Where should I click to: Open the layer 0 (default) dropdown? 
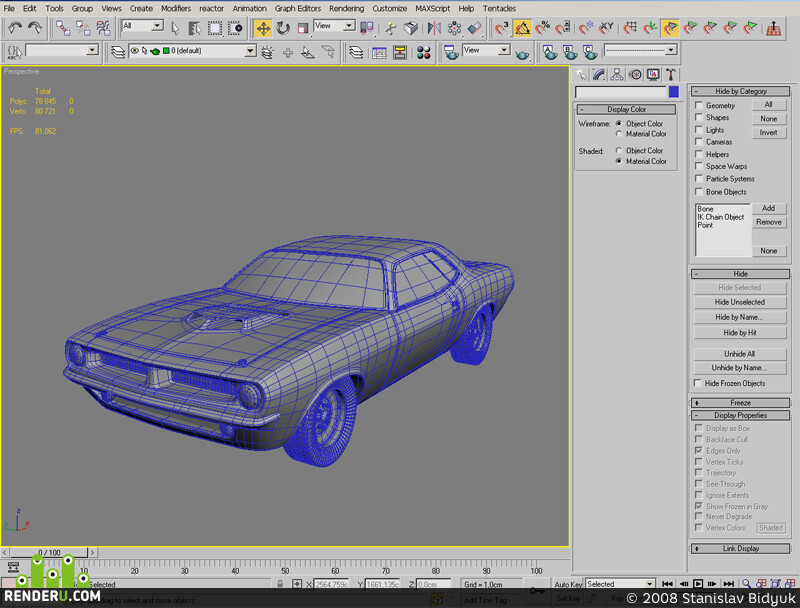point(250,51)
